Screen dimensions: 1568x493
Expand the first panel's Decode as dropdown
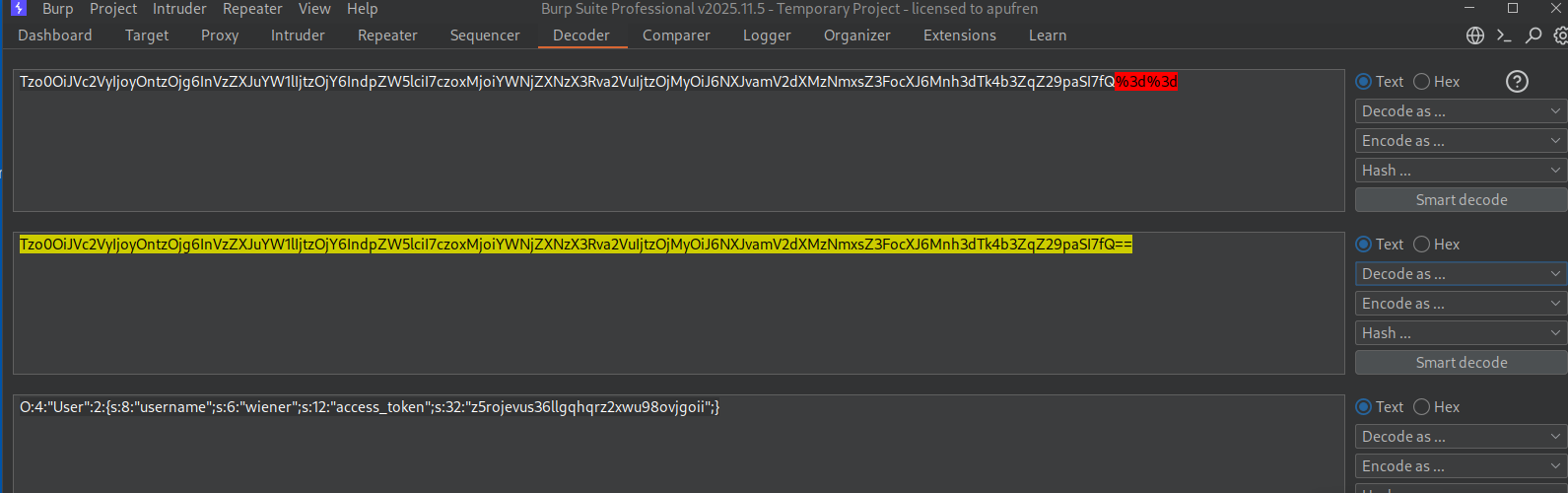tap(1461, 111)
